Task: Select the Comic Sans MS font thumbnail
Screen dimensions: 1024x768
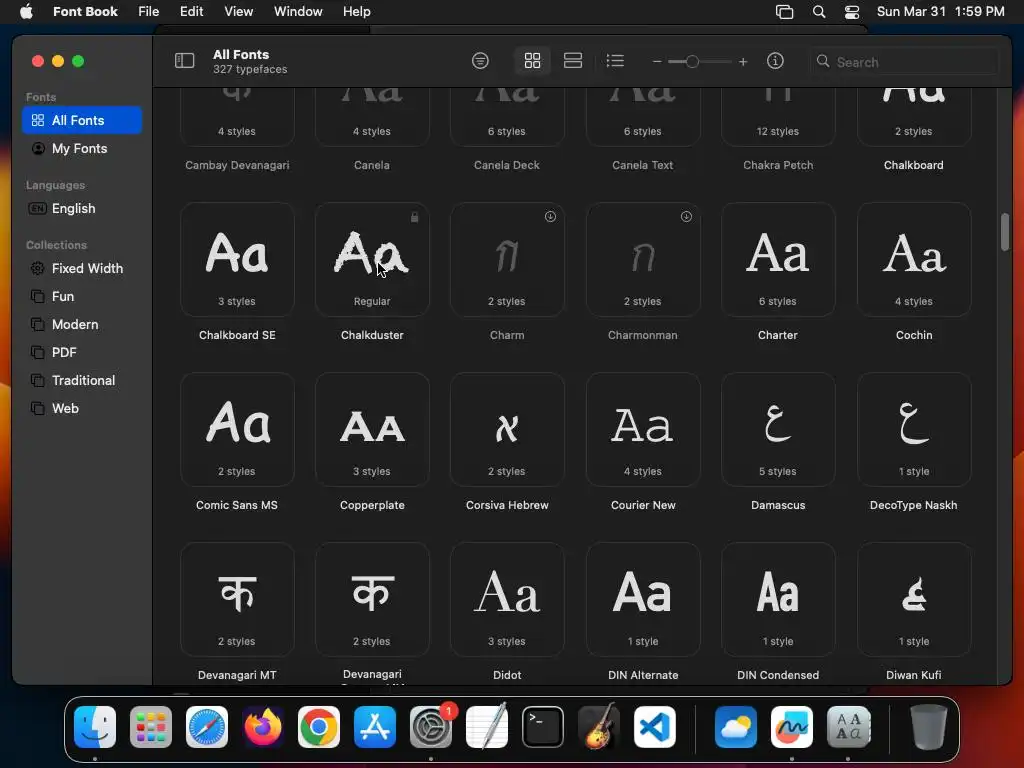Action: [x=237, y=429]
